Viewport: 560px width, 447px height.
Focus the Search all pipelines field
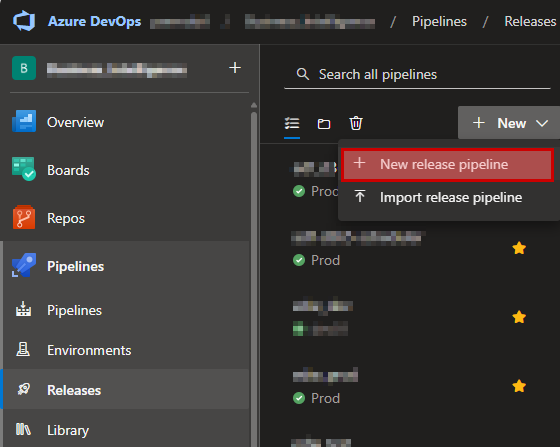tap(417, 75)
